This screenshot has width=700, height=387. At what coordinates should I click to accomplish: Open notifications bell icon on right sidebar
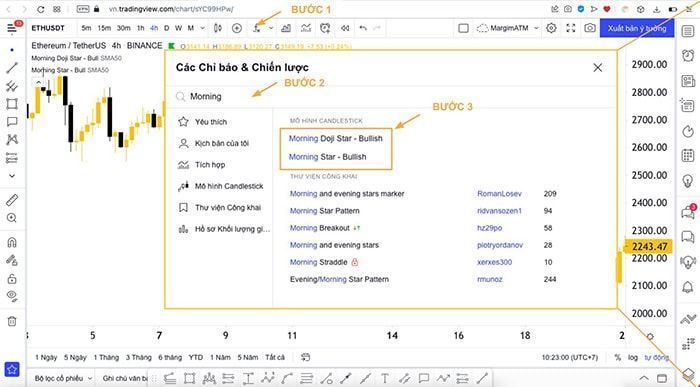[x=688, y=286]
